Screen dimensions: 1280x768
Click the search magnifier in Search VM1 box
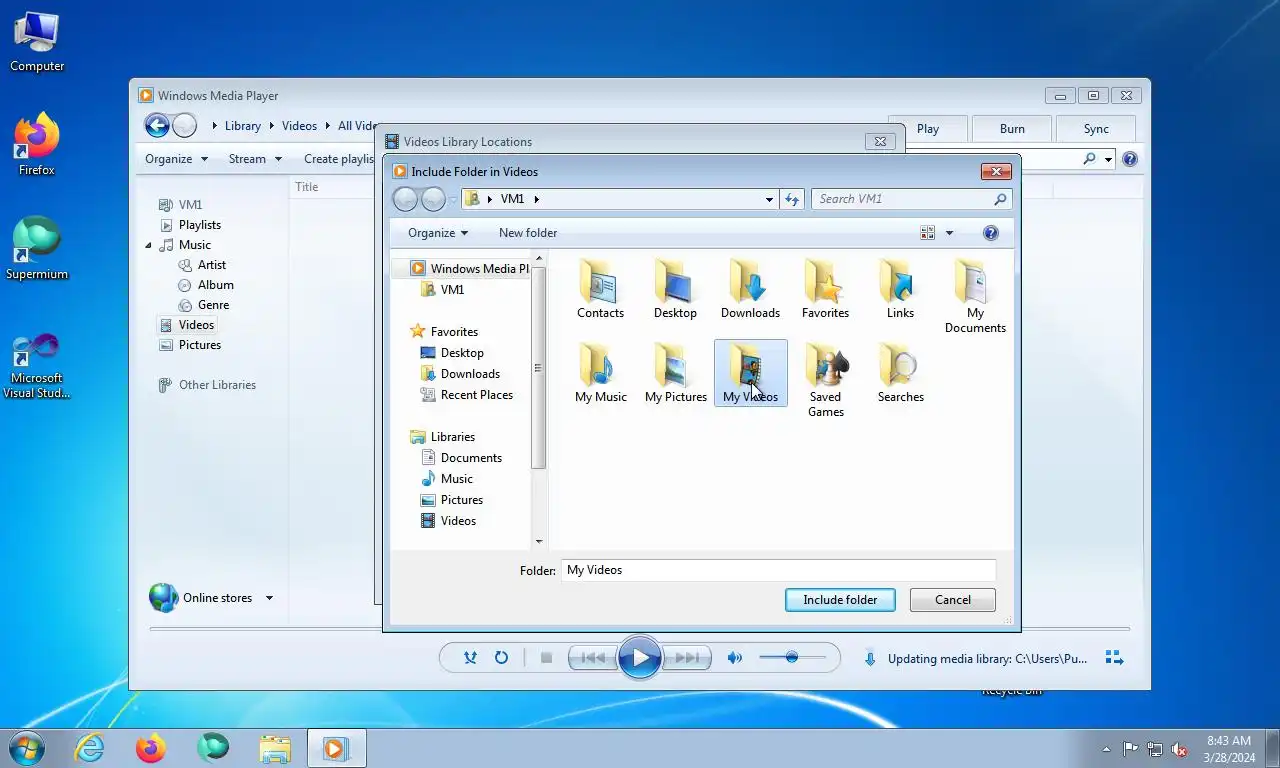click(999, 199)
